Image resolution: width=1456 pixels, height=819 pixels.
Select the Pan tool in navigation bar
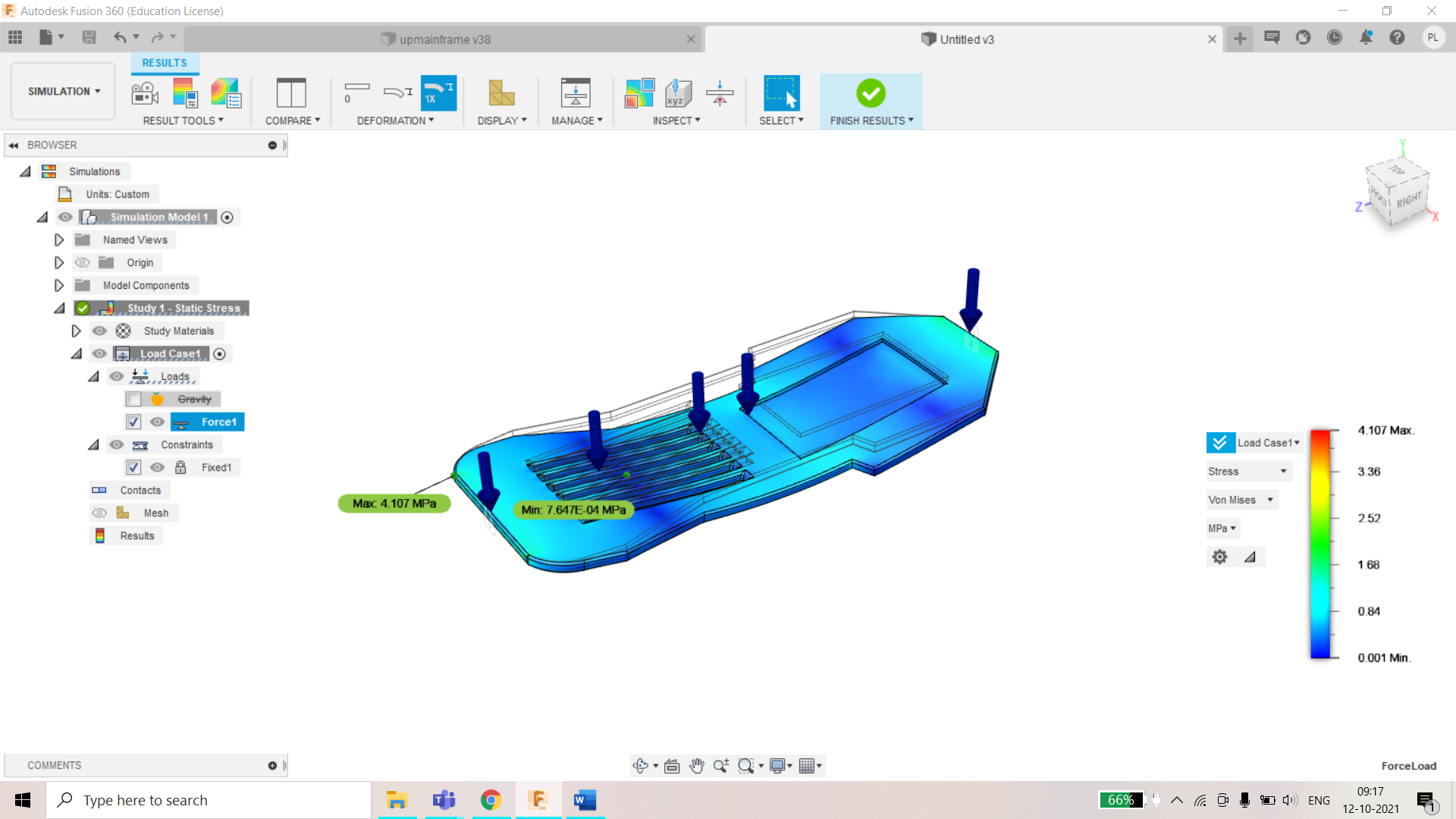coord(697,766)
